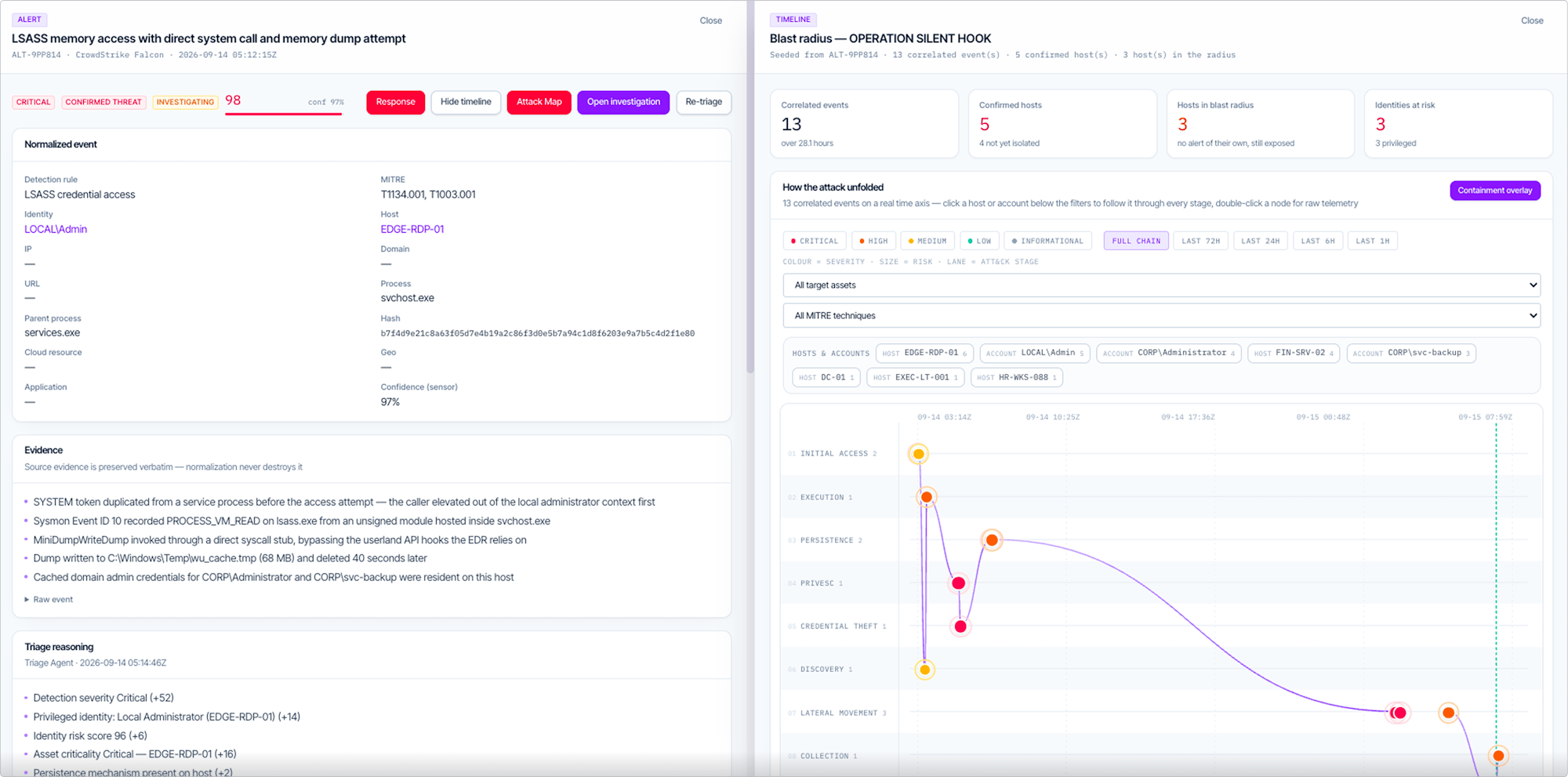Click the Credential Theft red event node
This screenshot has width=1568, height=777.
(x=960, y=626)
